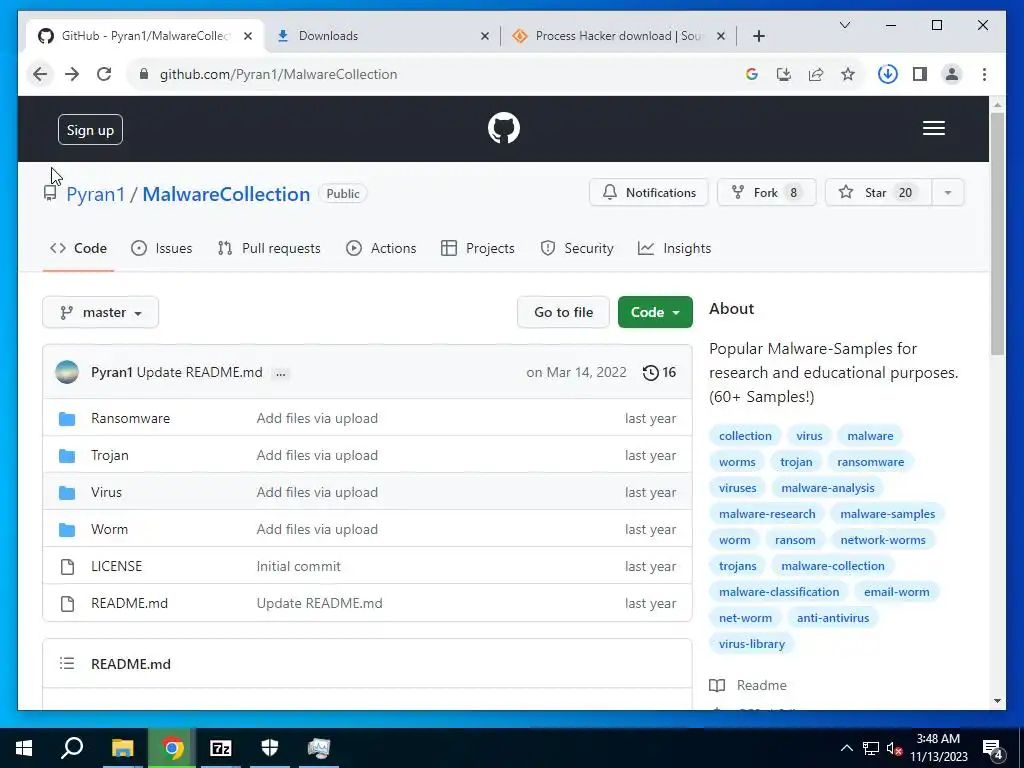The height and width of the screenshot is (768, 1024).
Task: Click the ransomware topic tag
Action: click(871, 462)
